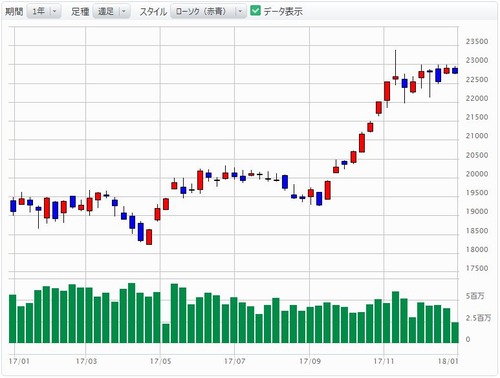The height and width of the screenshot is (378, 500).
Task: Click the 17/07 date axis label
Action: click(x=235, y=361)
